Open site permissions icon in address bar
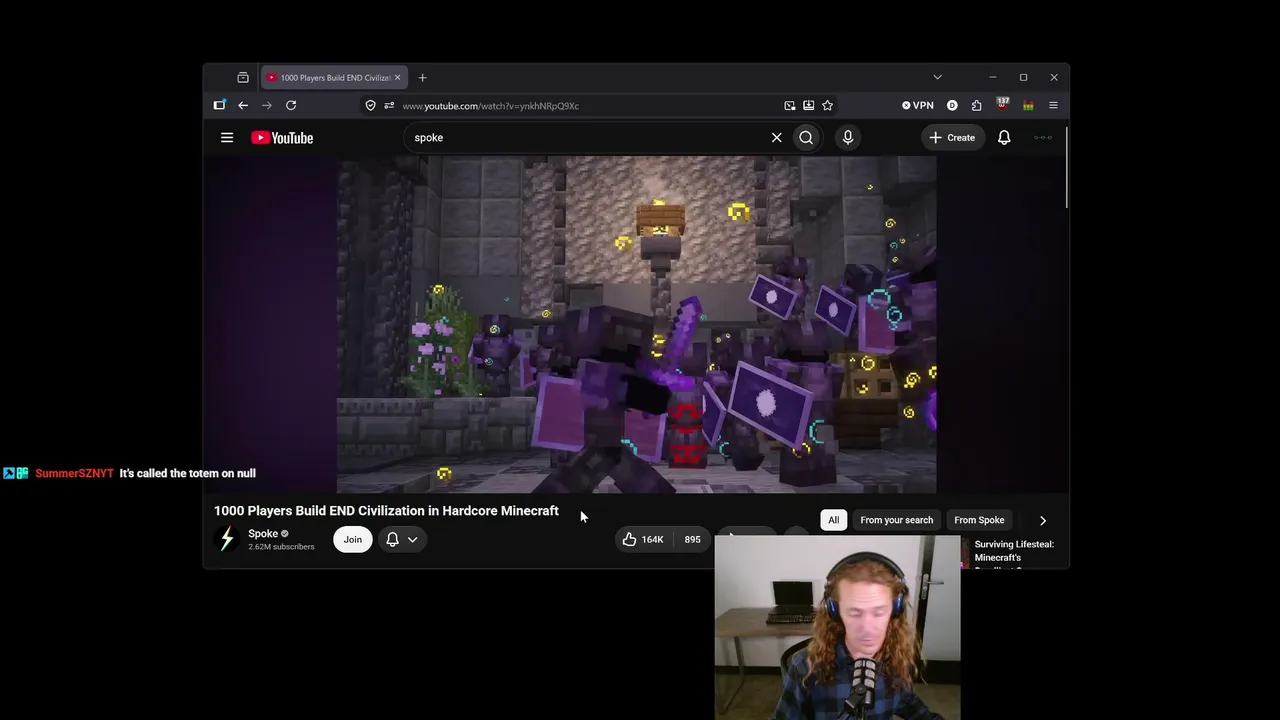1280x720 pixels. (389, 106)
